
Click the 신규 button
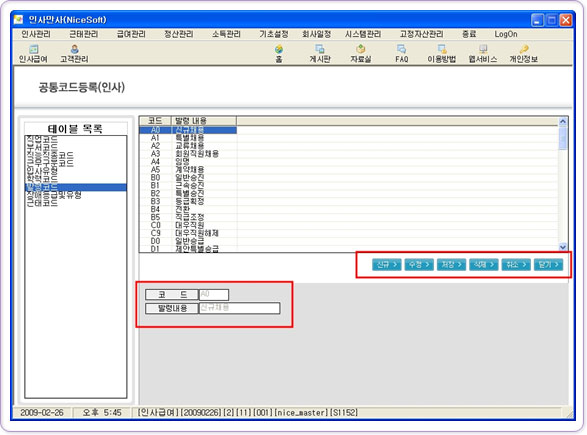[387, 265]
